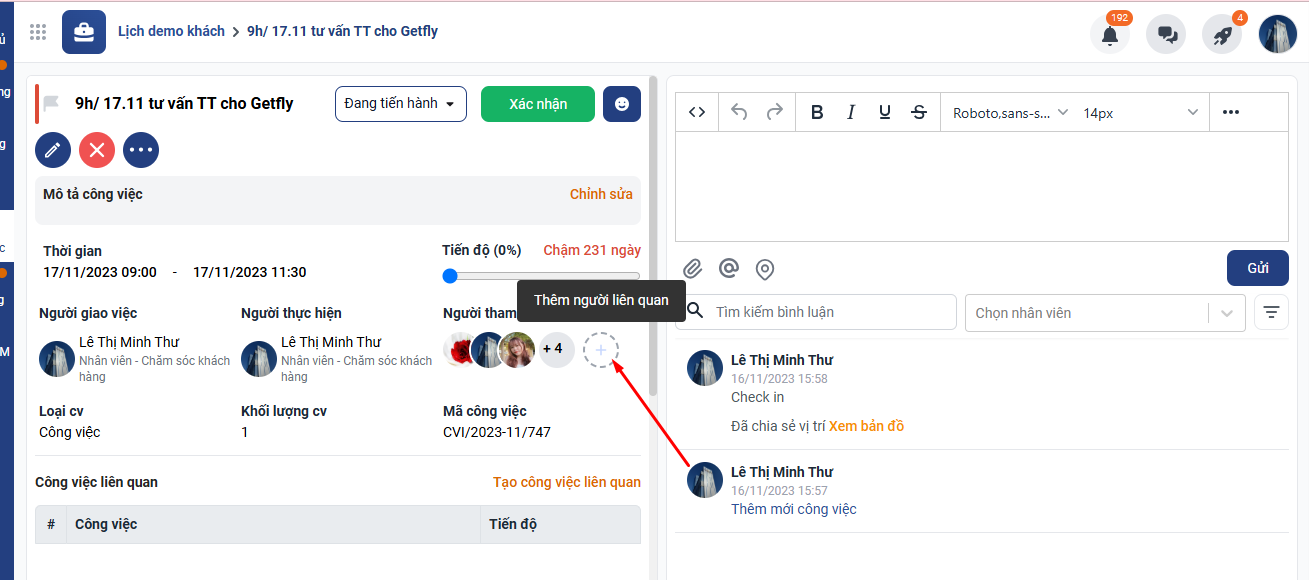Screen dimensions: 1309x580
Task: Click the rocket icon in header
Action: point(1222,34)
